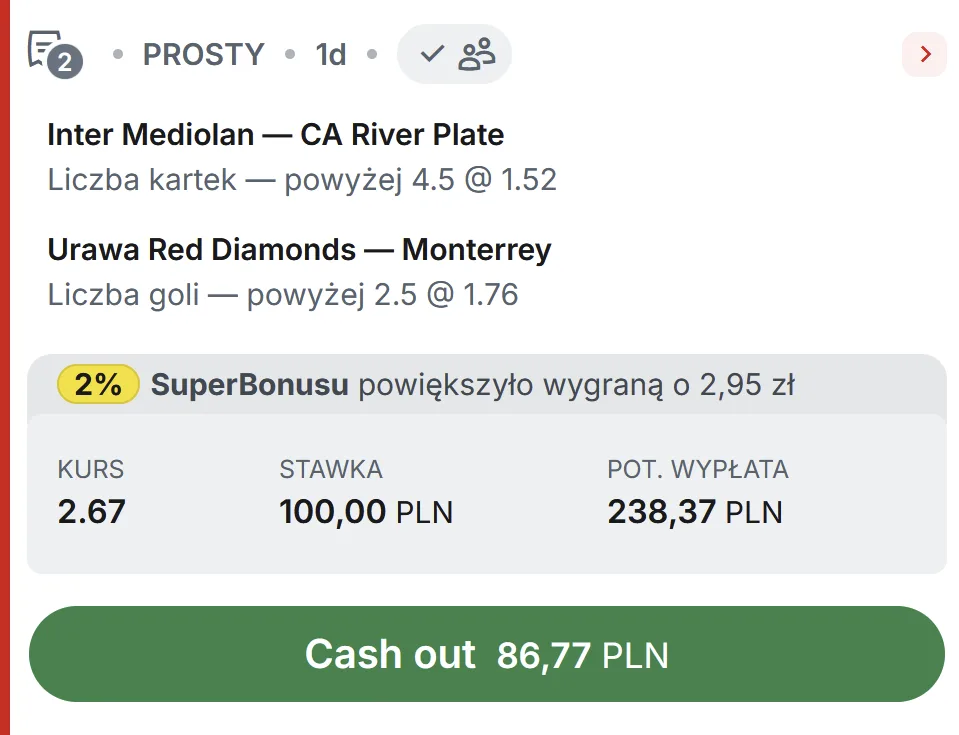Viewport: 959px width, 735px height.
Task: Click the 86,77 PLN amount on the green button
Action: point(583,656)
